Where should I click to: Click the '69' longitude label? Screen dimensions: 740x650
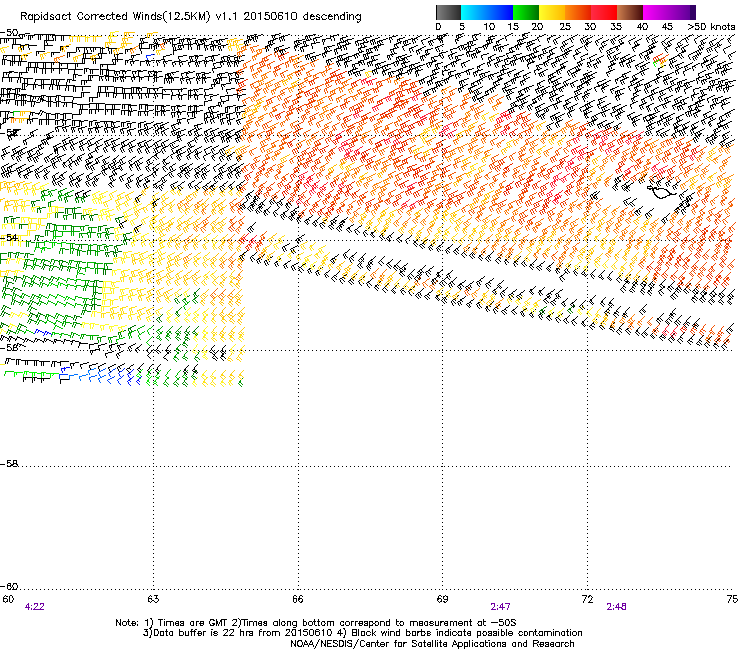point(442,599)
